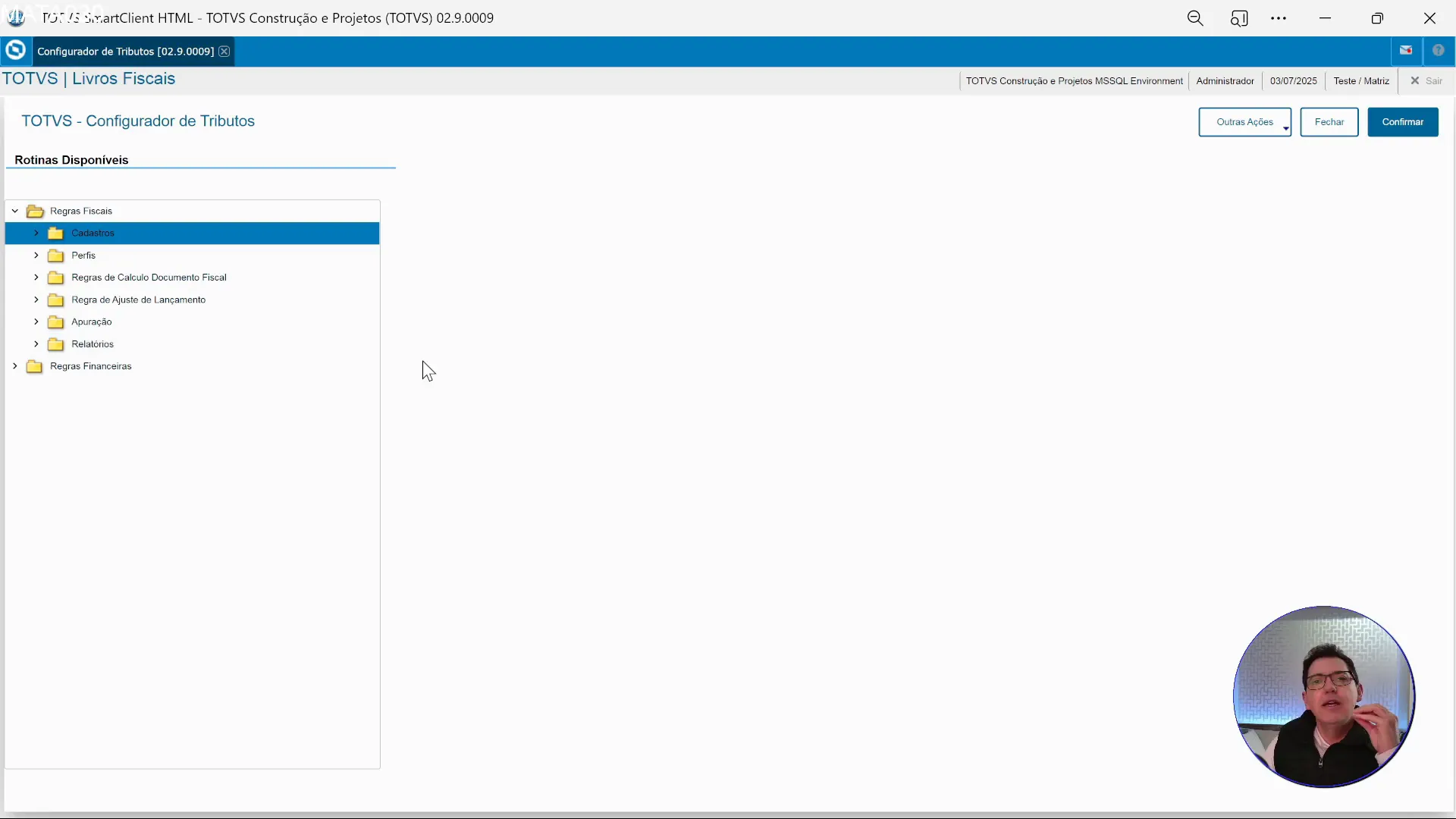
Task: Switch to Configurador de Tributos tab
Action: point(125,52)
